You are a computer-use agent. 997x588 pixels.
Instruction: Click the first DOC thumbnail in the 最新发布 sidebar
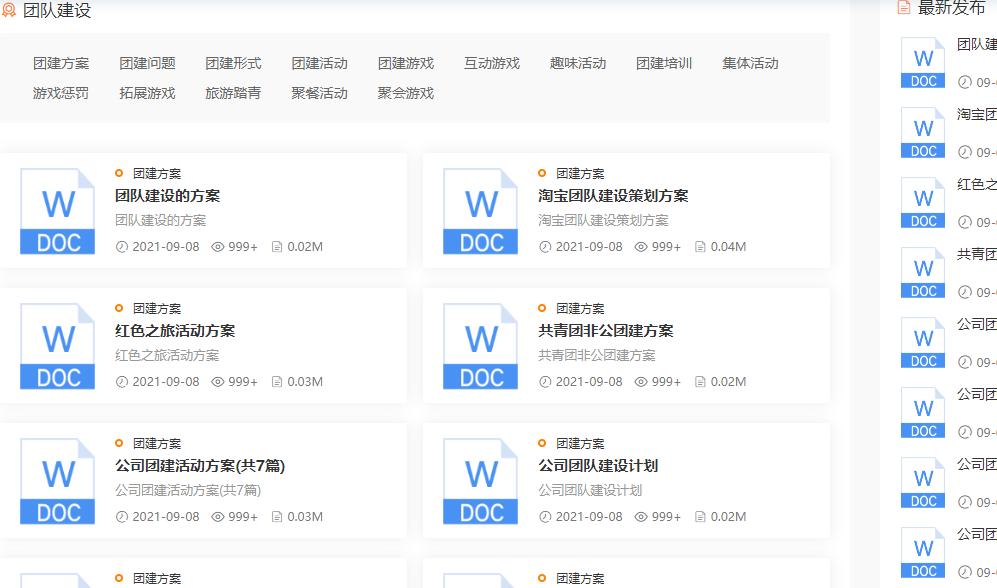click(x=921, y=62)
